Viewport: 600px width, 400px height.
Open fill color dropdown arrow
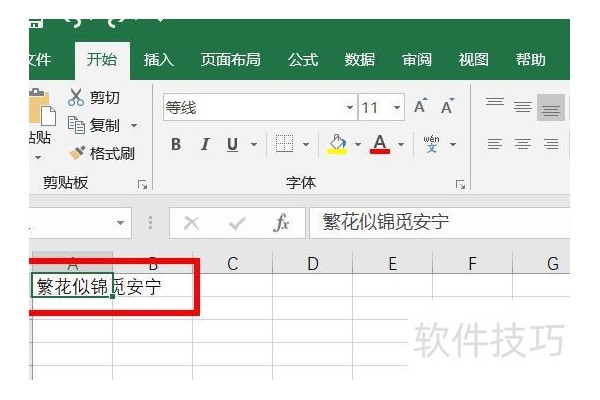(x=358, y=144)
